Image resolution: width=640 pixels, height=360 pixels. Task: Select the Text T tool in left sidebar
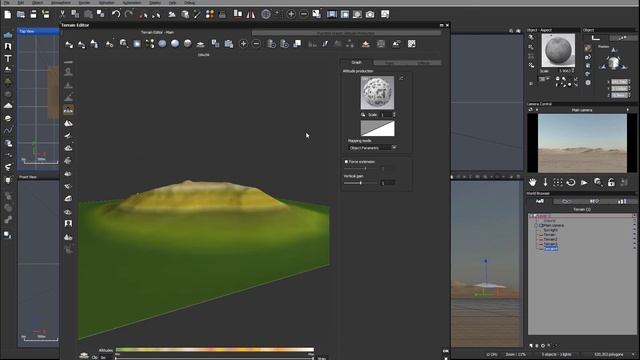pos(8,58)
